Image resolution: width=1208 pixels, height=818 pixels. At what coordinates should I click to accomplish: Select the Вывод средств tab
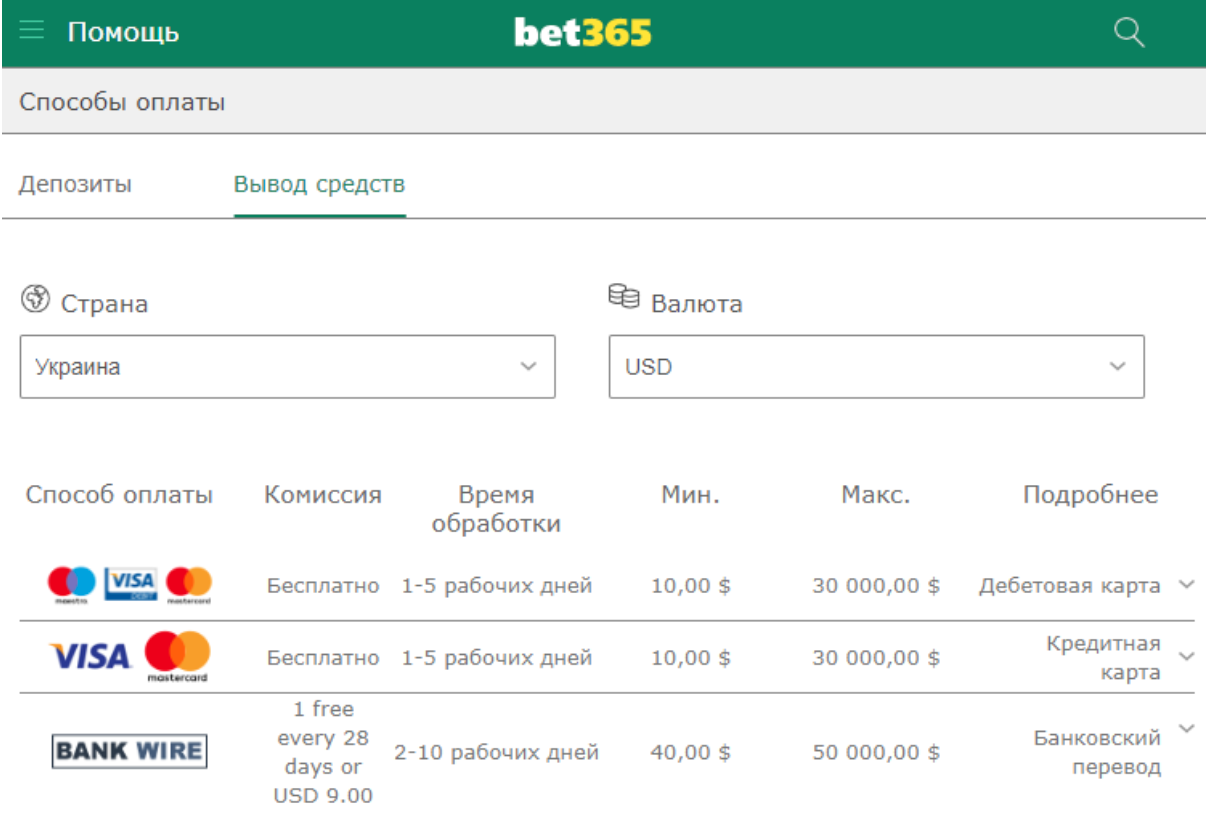[320, 185]
